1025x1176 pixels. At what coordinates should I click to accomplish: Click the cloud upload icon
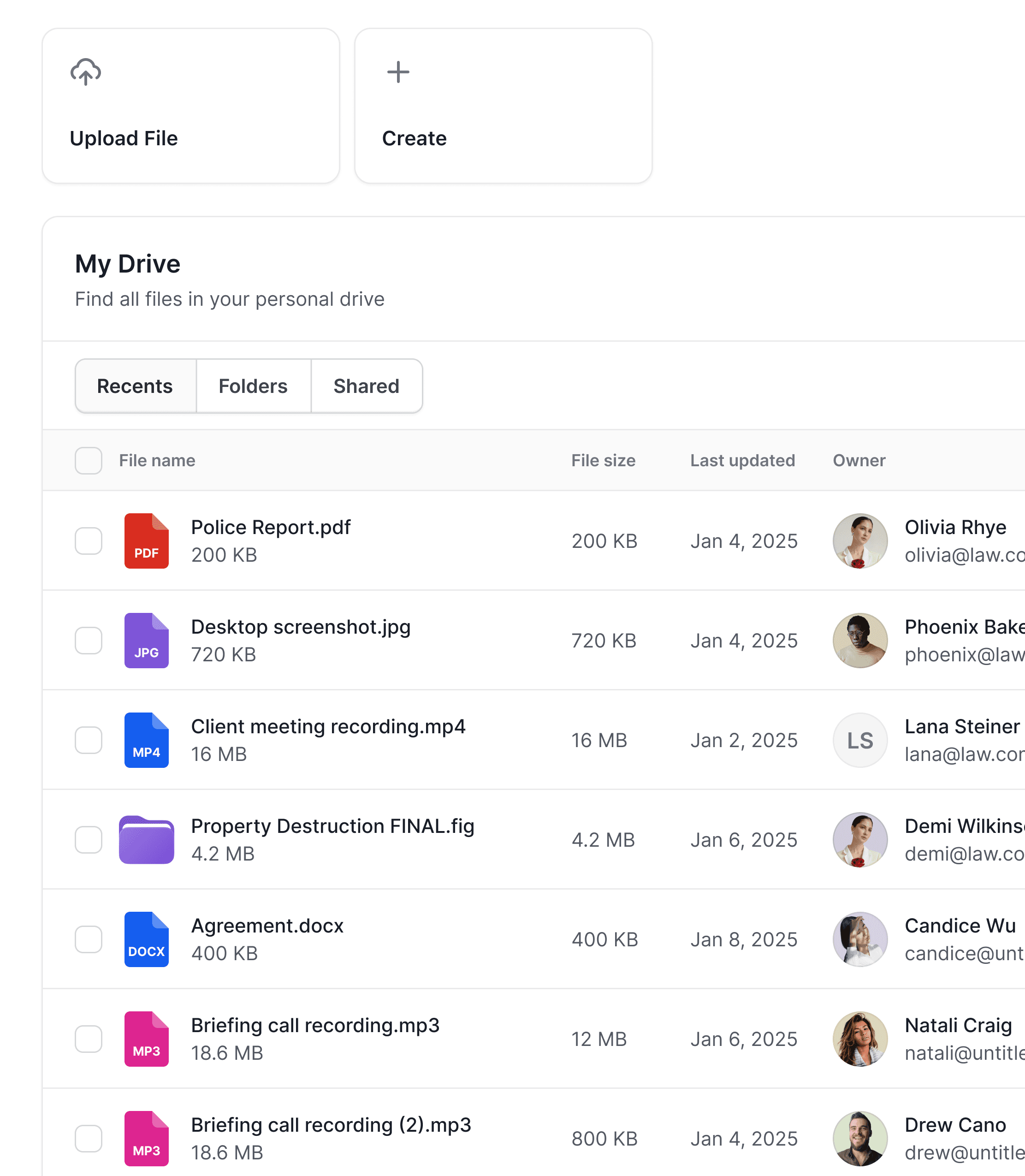tap(86, 72)
